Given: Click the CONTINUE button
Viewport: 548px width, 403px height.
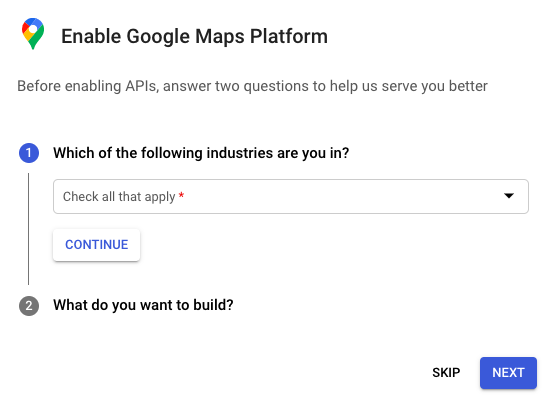Looking at the screenshot, I should pos(96,245).
